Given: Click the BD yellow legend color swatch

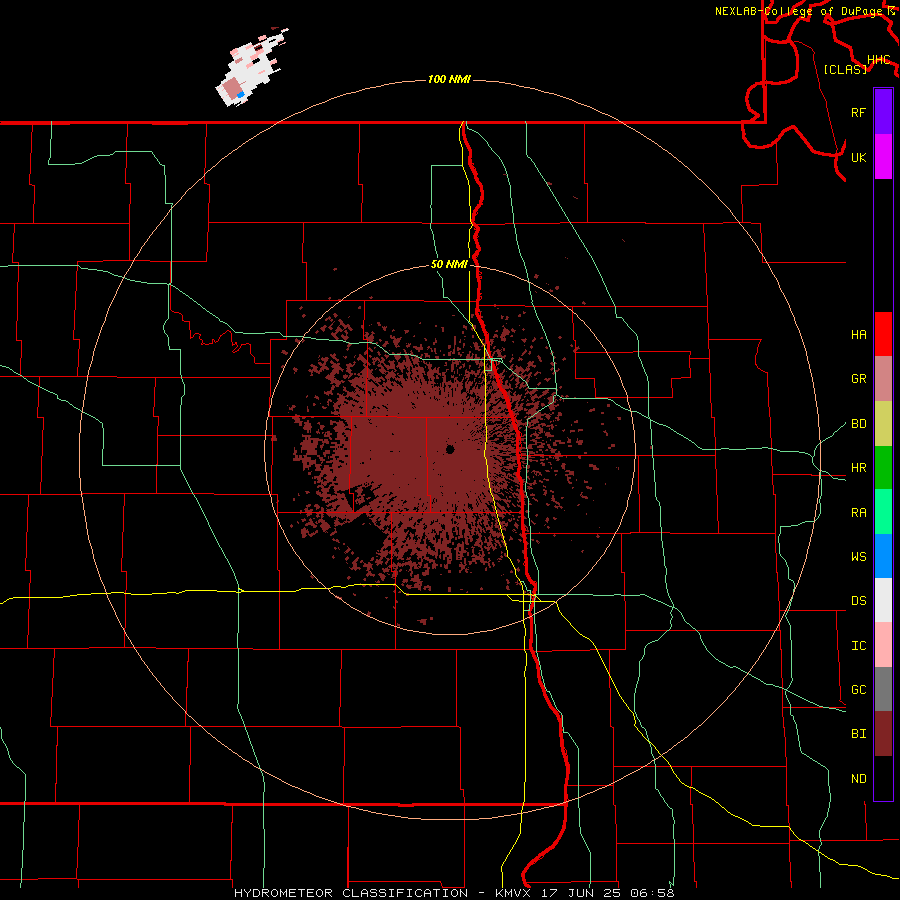Looking at the screenshot, I should (883, 423).
